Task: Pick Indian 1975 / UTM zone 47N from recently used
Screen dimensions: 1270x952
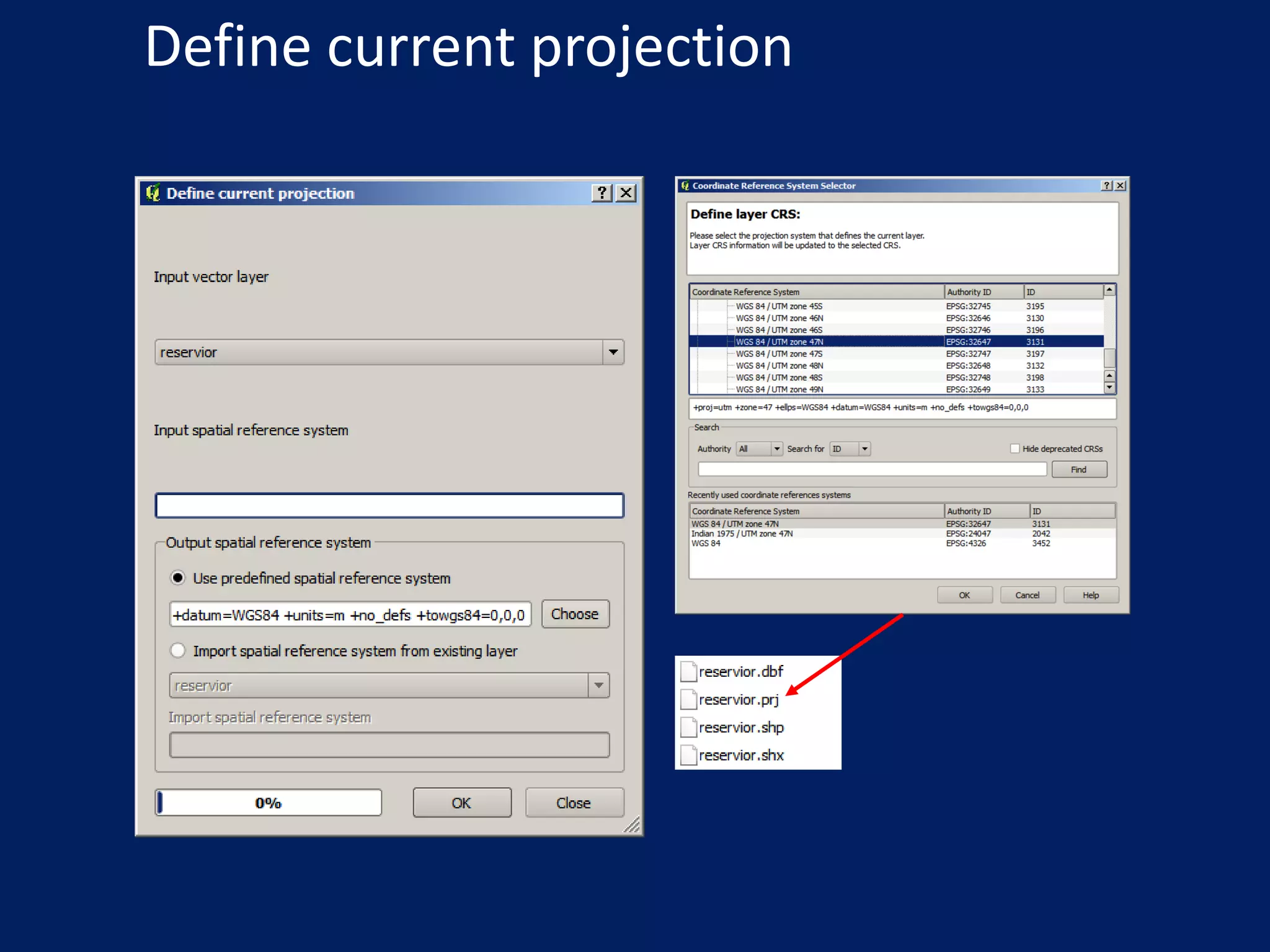Action: click(742, 534)
